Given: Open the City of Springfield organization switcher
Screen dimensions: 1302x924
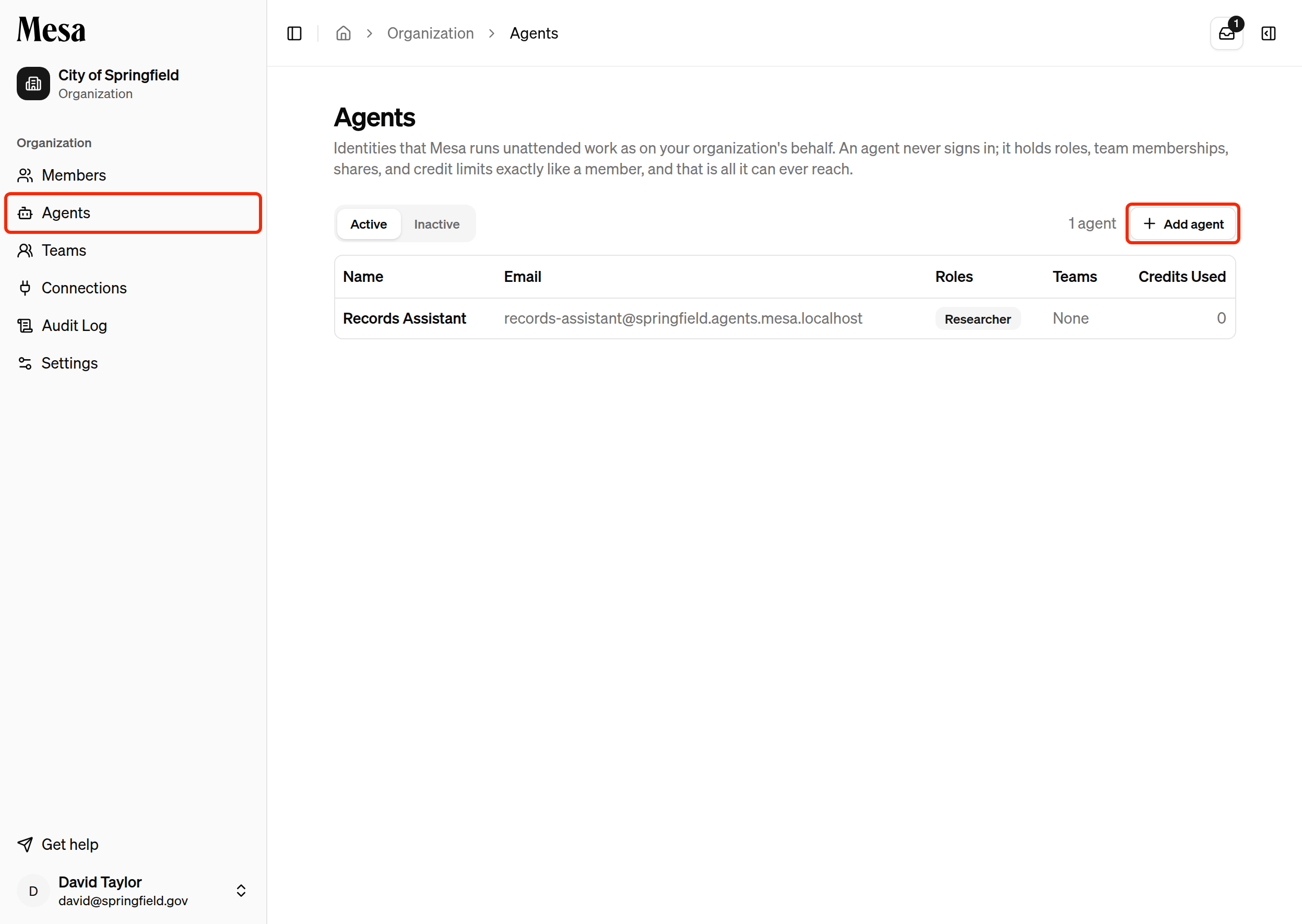Looking at the screenshot, I should (x=133, y=84).
